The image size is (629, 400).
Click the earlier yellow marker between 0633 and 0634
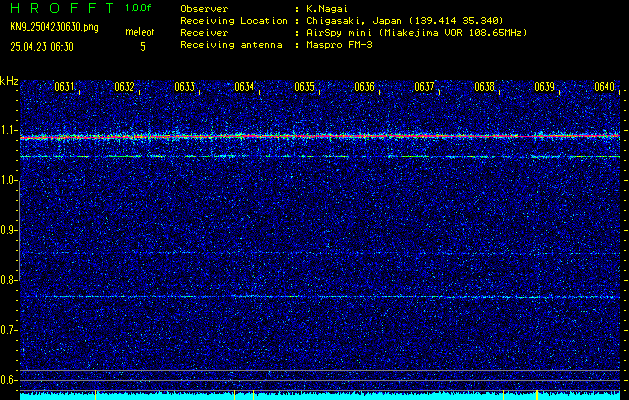[x=235, y=395]
